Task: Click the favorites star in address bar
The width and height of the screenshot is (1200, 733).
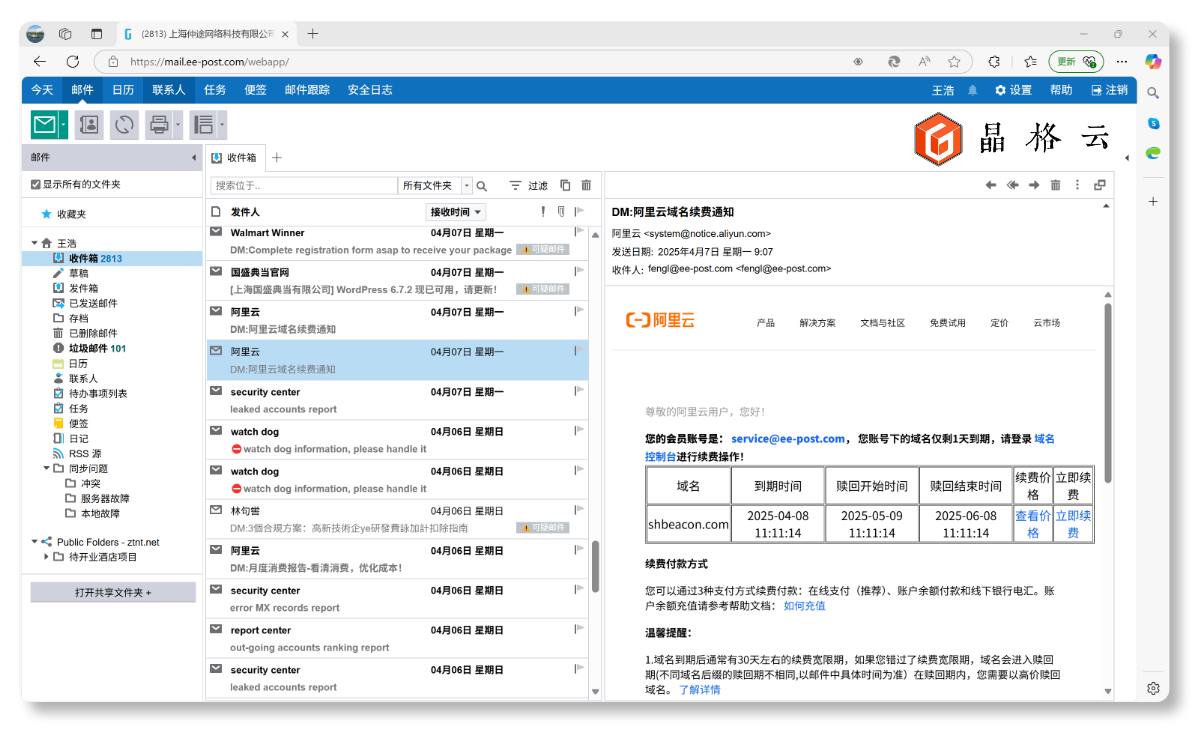Action: [x=954, y=61]
